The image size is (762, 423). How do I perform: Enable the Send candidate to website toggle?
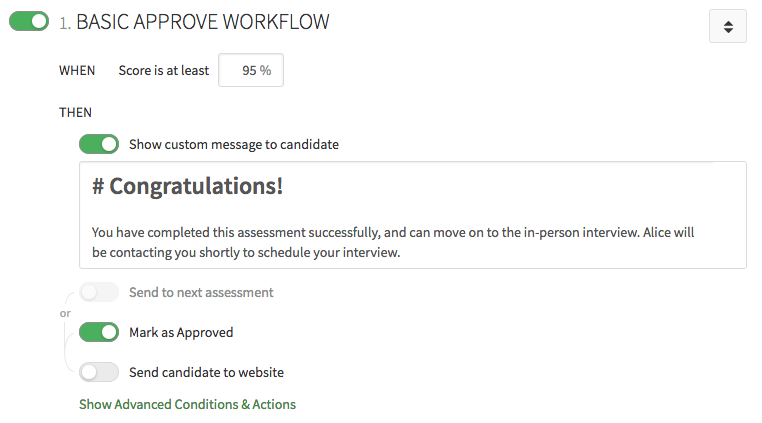pyautogui.click(x=99, y=372)
